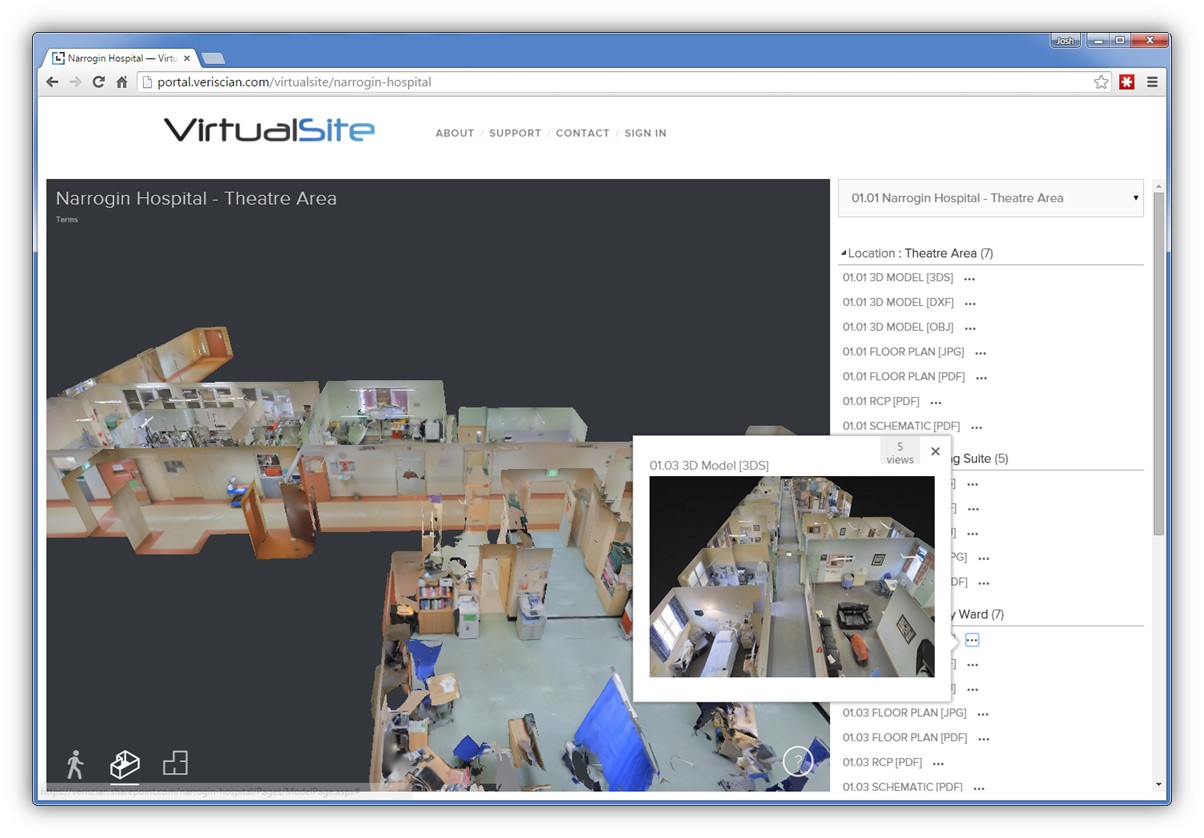Viewport: 1204px width, 838px height.
Task: Click the Narrogin Hospital - Theatre Area title
Action: [196, 198]
